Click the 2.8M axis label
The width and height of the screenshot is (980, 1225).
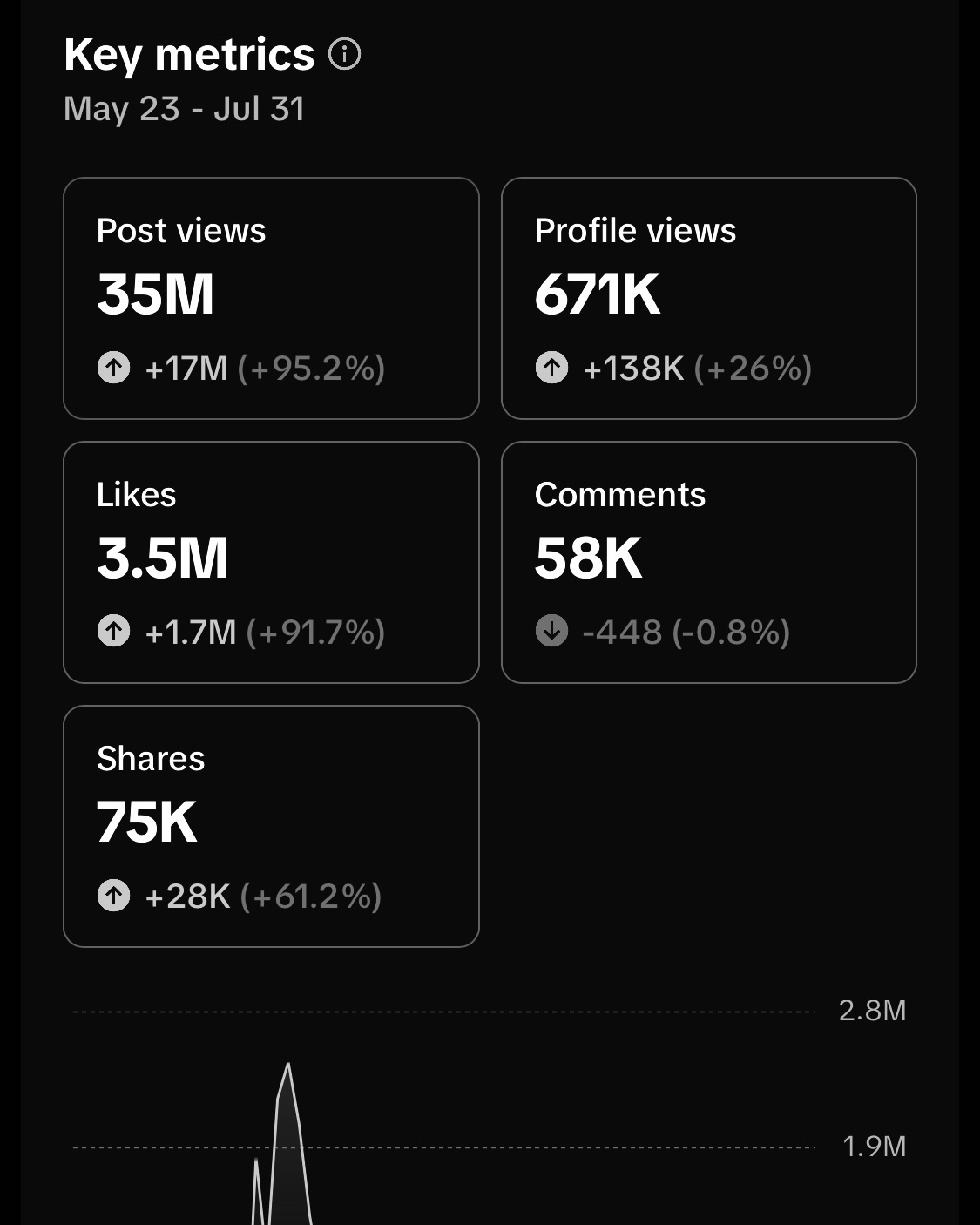click(872, 1011)
